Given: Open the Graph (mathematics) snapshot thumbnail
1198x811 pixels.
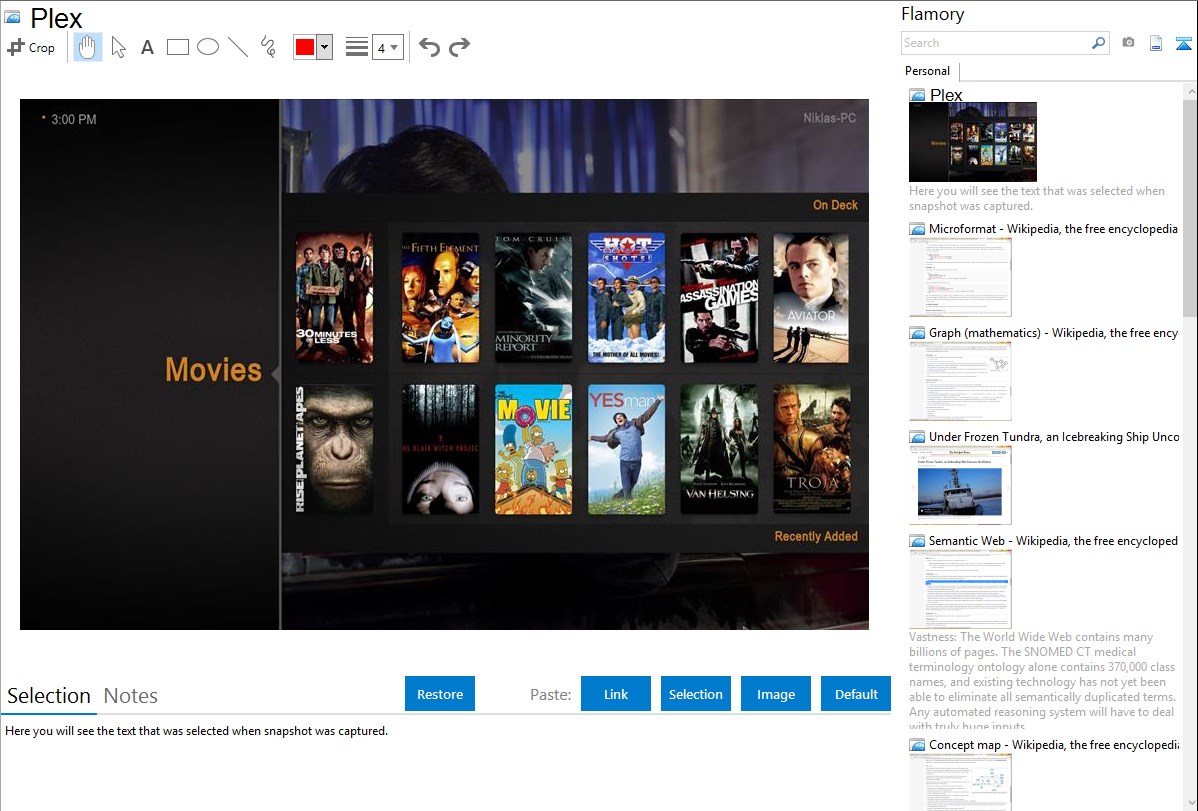Looking at the screenshot, I should 960,381.
